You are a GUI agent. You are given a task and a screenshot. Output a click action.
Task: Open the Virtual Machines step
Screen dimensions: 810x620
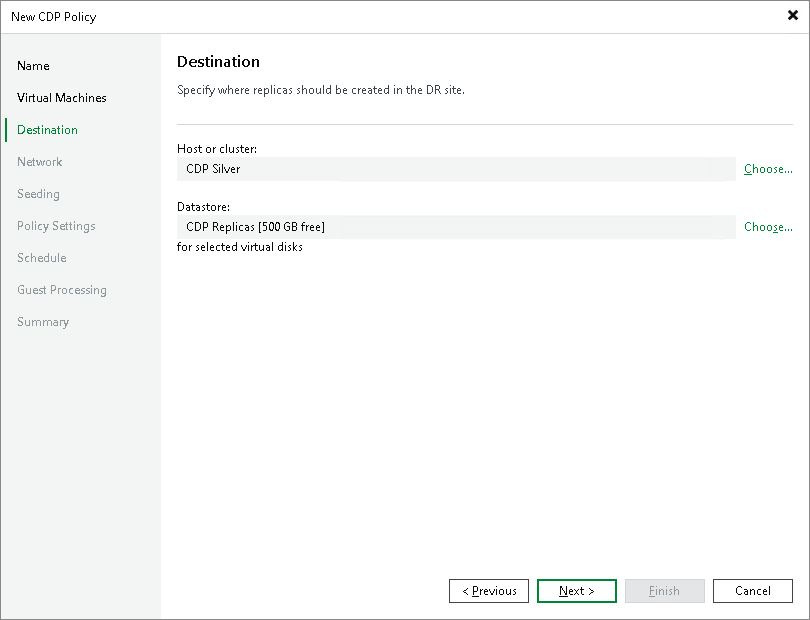click(x=61, y=97)
